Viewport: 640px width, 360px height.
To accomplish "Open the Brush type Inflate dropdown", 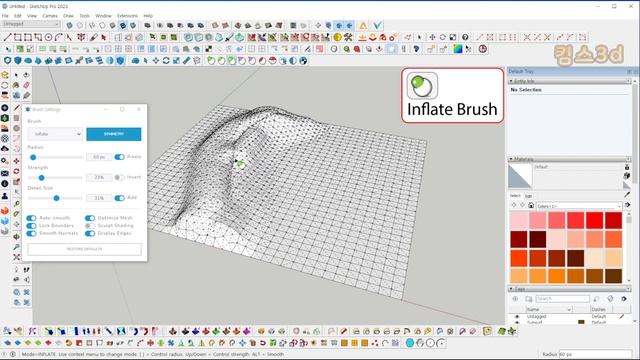I will pyautogui.click(x=56, y=134).
